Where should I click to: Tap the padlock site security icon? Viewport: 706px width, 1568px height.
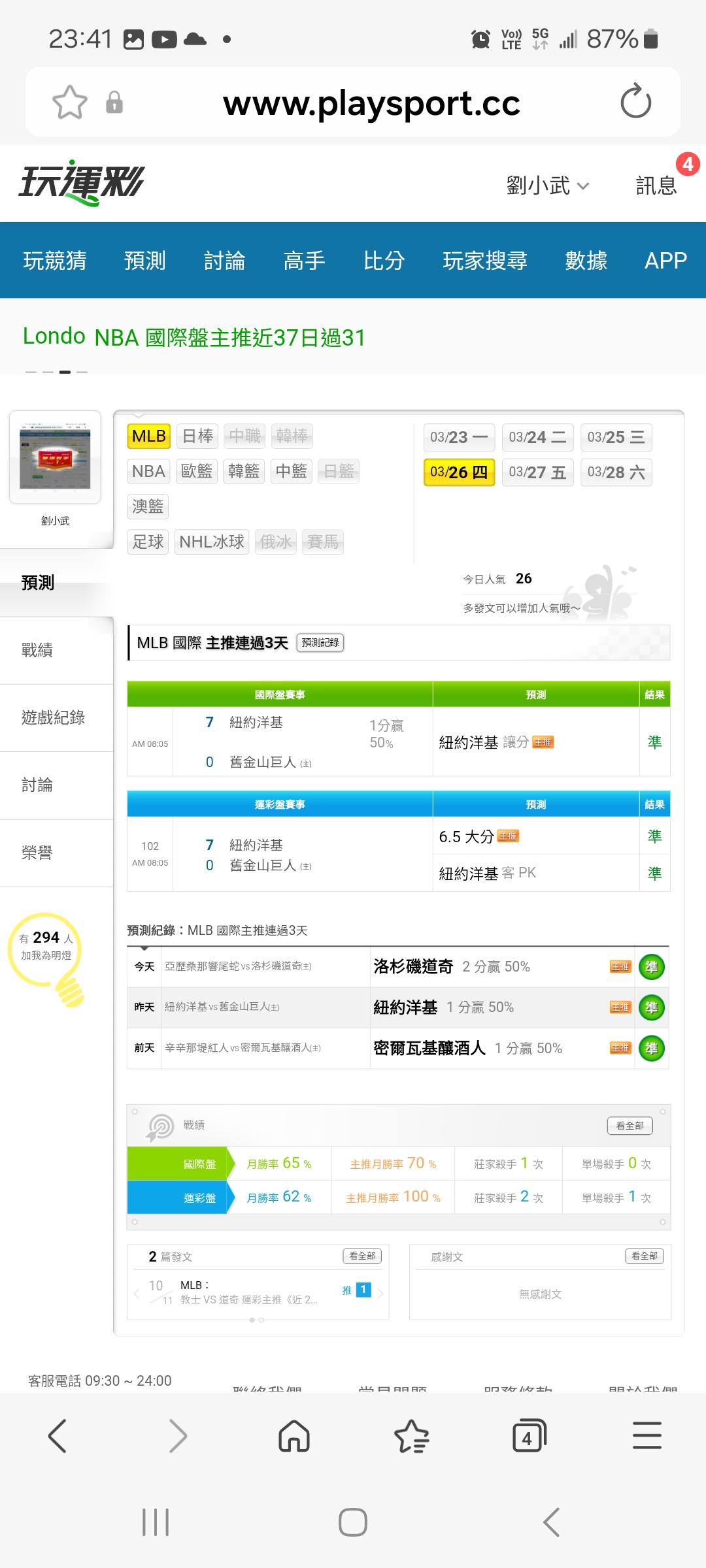click(114, 103)
